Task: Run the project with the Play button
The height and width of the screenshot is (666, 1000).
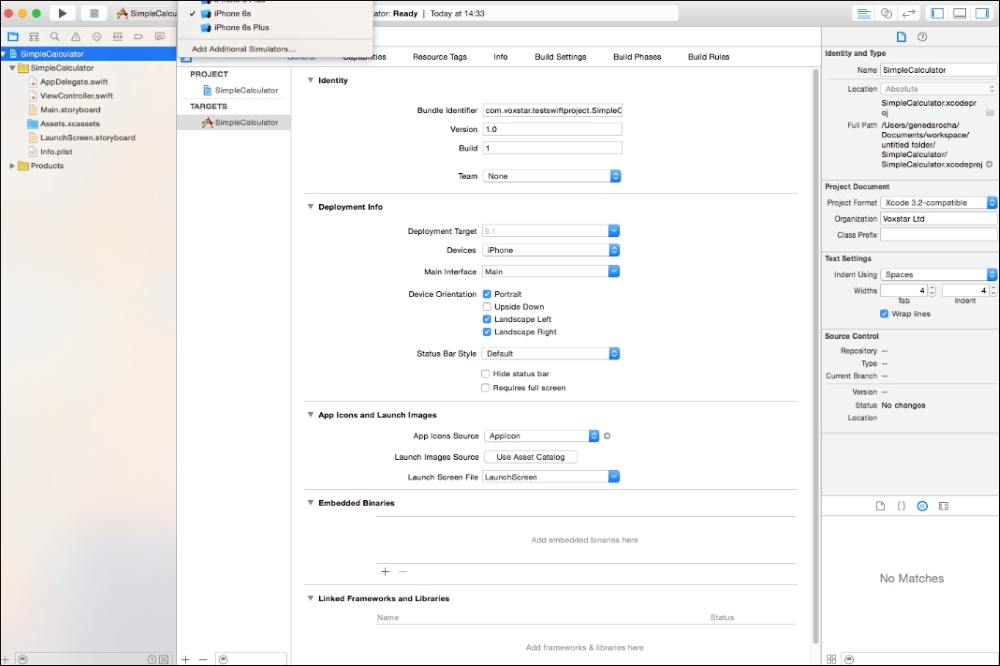Action: [62, 13]
